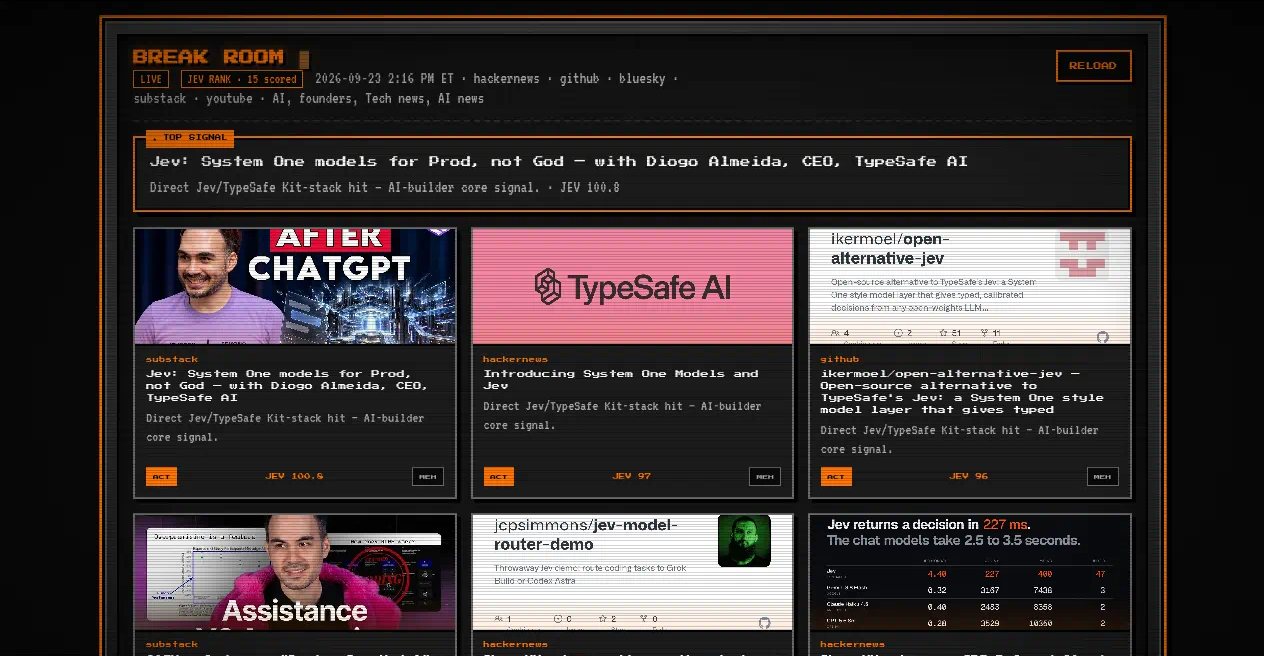
Task: Click the 'AI, founders, Tech news, AI news' topics text
Action: [x=378, y=99]
